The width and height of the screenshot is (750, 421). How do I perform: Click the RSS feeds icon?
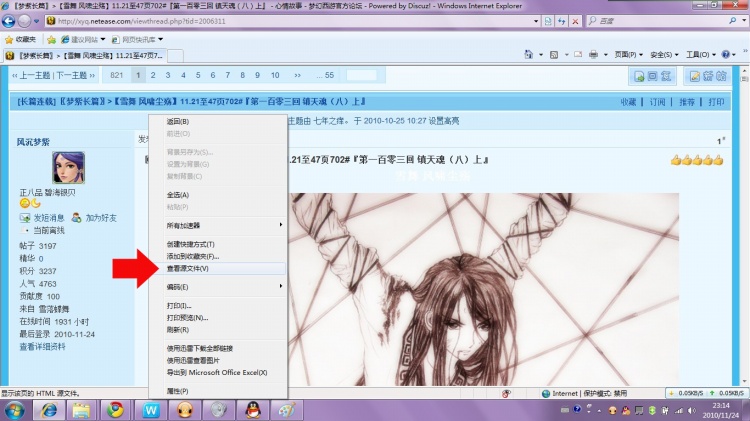pyautogui.click(x=554, y=55)
